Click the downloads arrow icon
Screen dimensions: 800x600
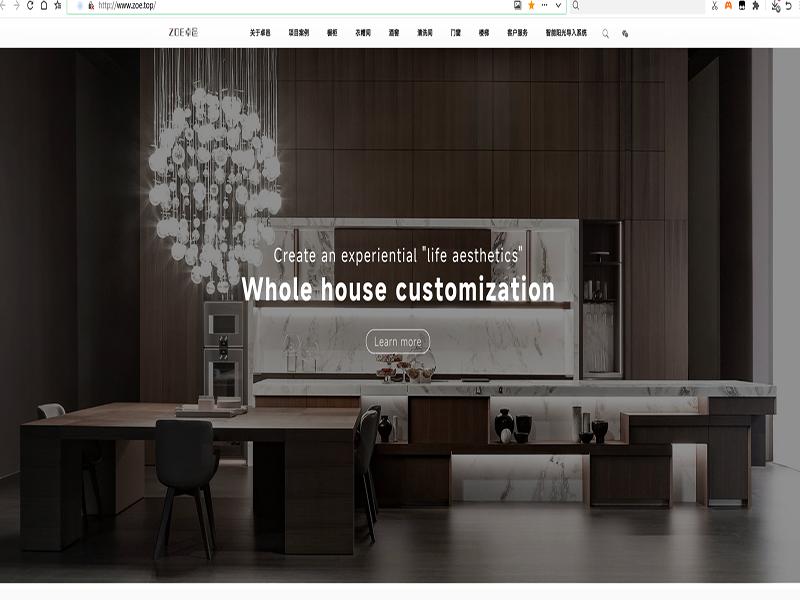(x=776, y=5)
